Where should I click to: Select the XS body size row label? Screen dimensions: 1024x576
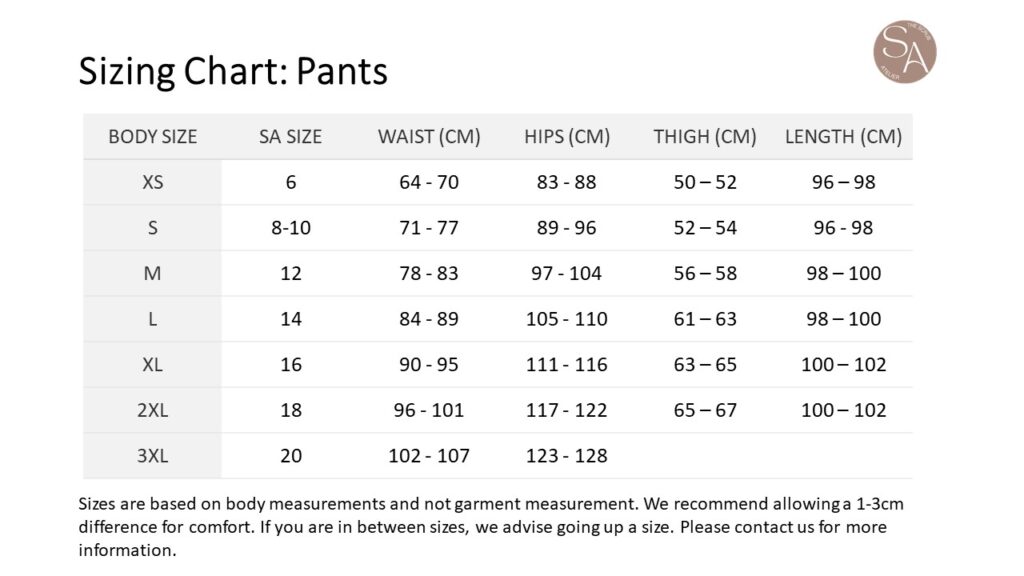click(x=152, y=183)
